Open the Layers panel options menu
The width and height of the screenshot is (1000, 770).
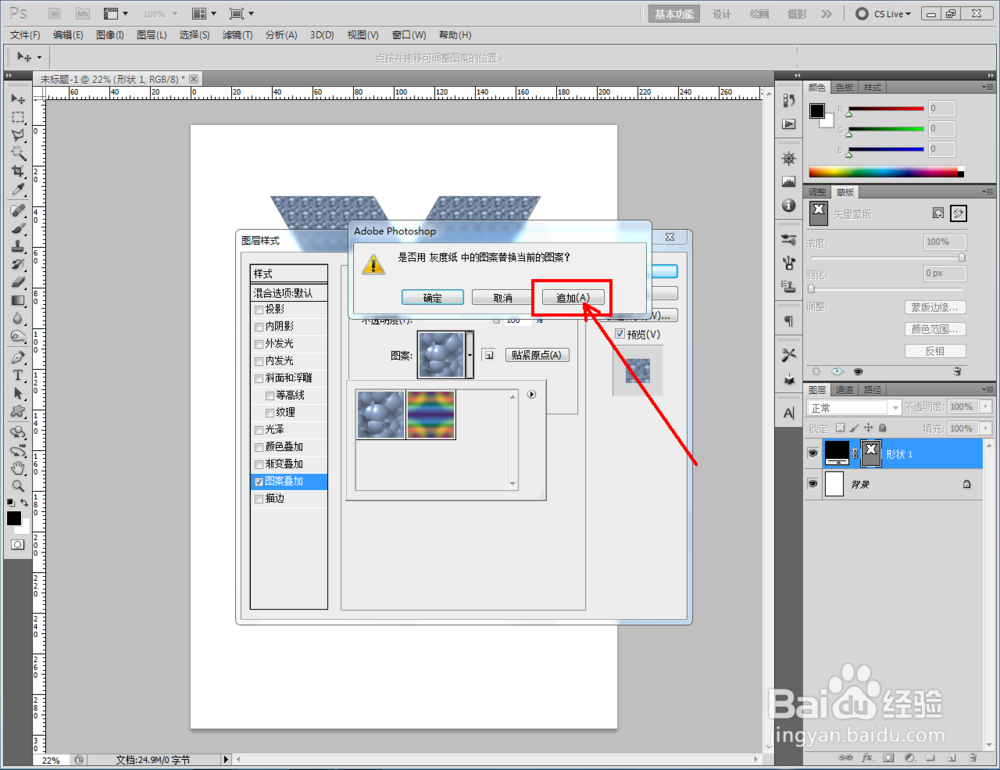(987, 389)
